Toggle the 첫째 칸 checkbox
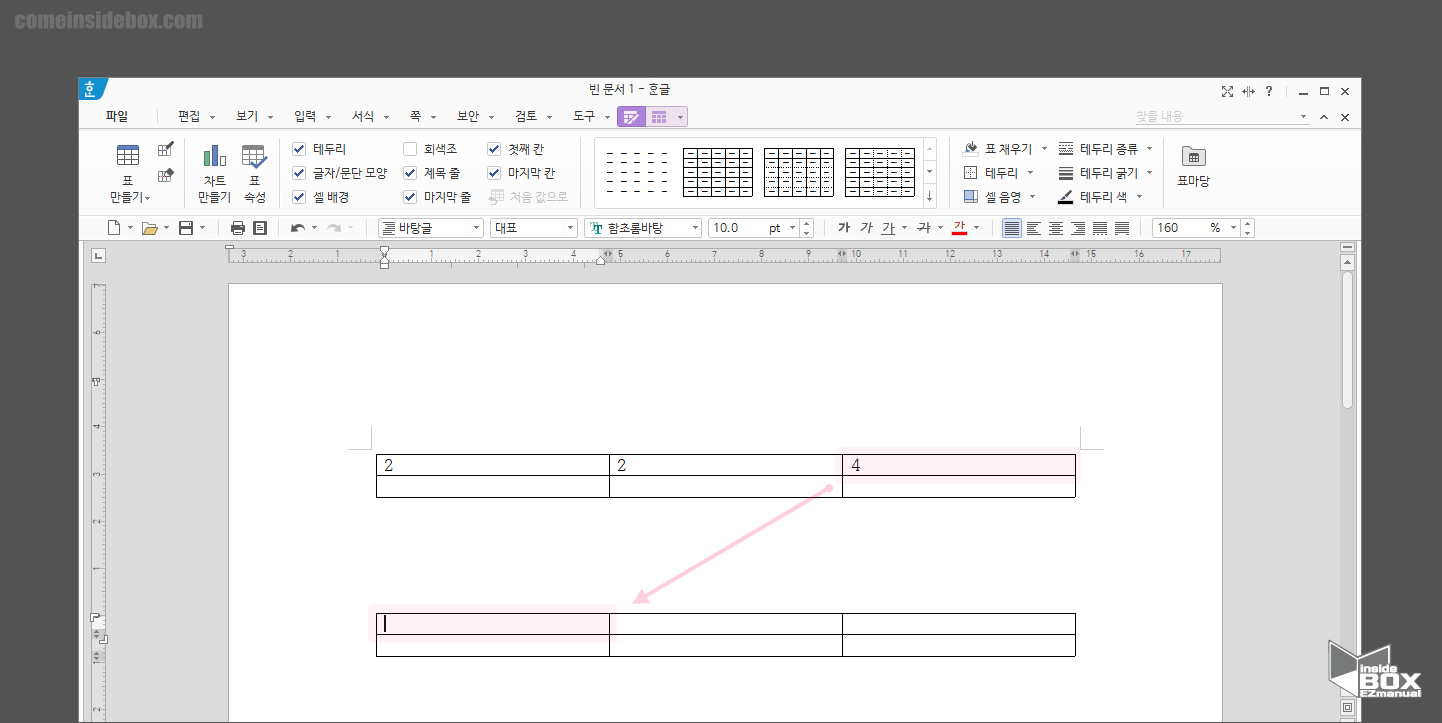Image resolution: width=1442 pixels, height=723 pixels. pos(494,149)
